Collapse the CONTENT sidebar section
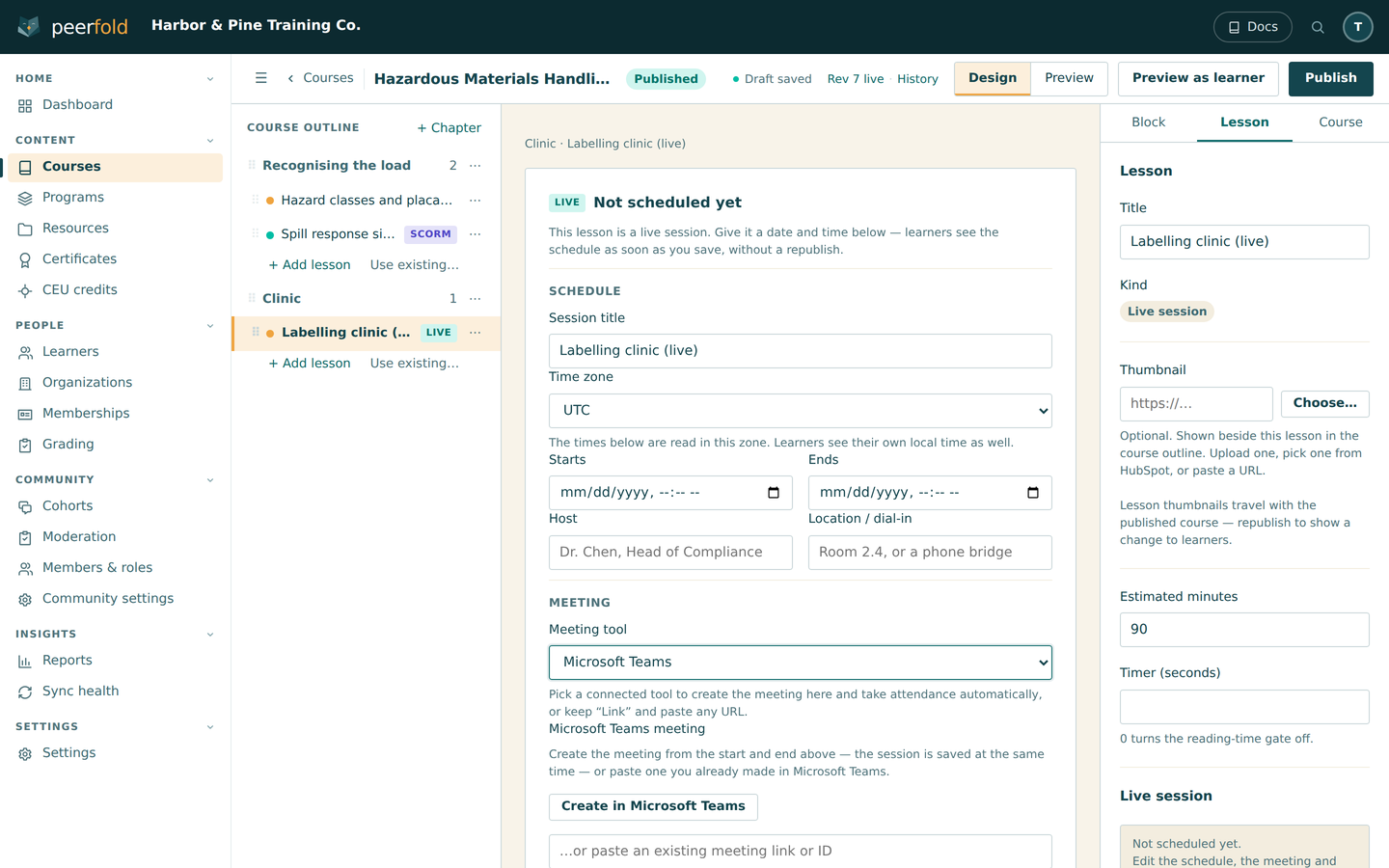The width and height of the screenshot is (1389, 868). pyautogui.click(x=210, y=141)
